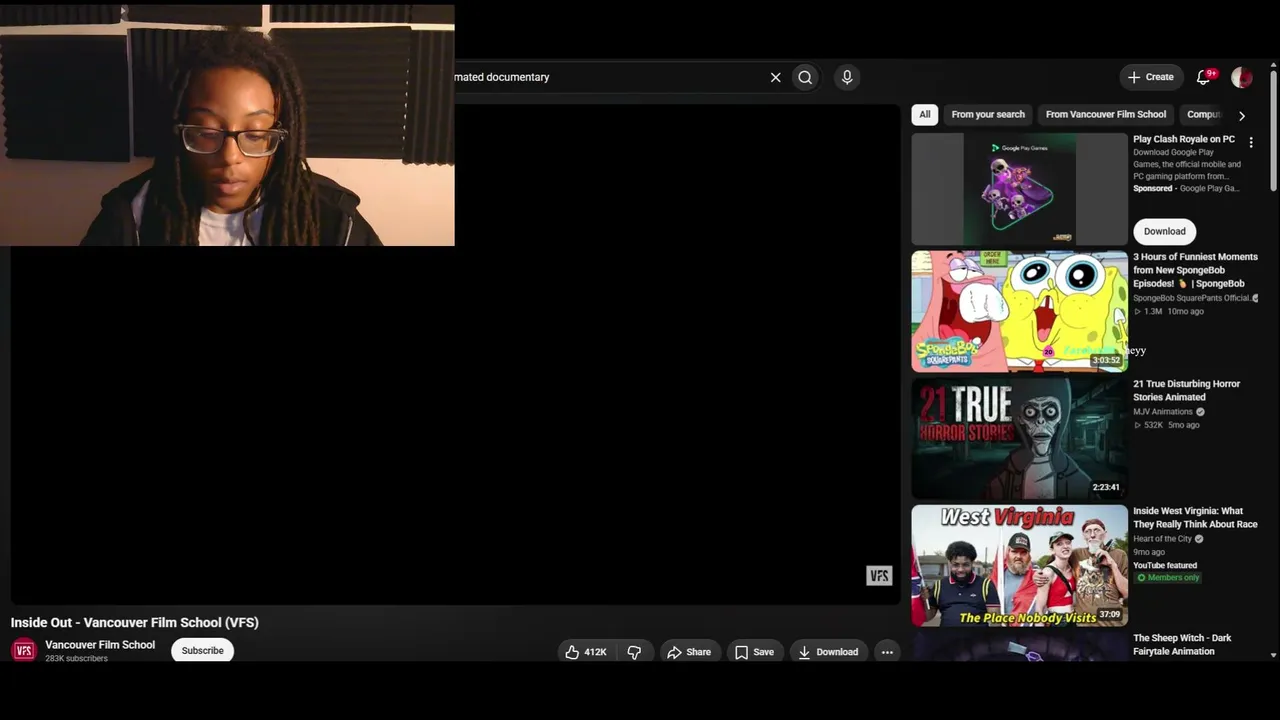1280x720 pixels.
Task: Open 'The Sheep Witch - Dark Fairytale Animation'
Action: pos(1182,644)
